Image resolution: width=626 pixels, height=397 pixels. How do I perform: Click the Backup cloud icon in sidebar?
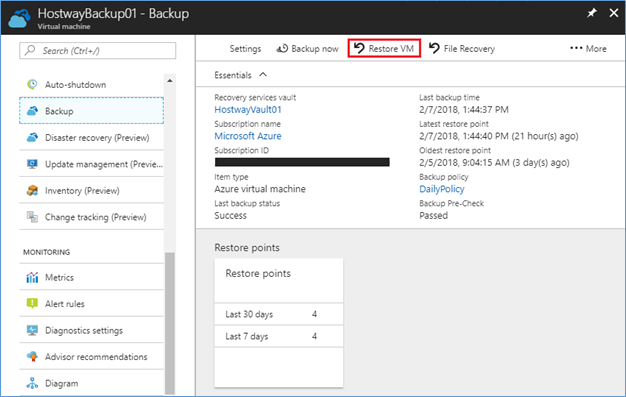tap(32, 111)
